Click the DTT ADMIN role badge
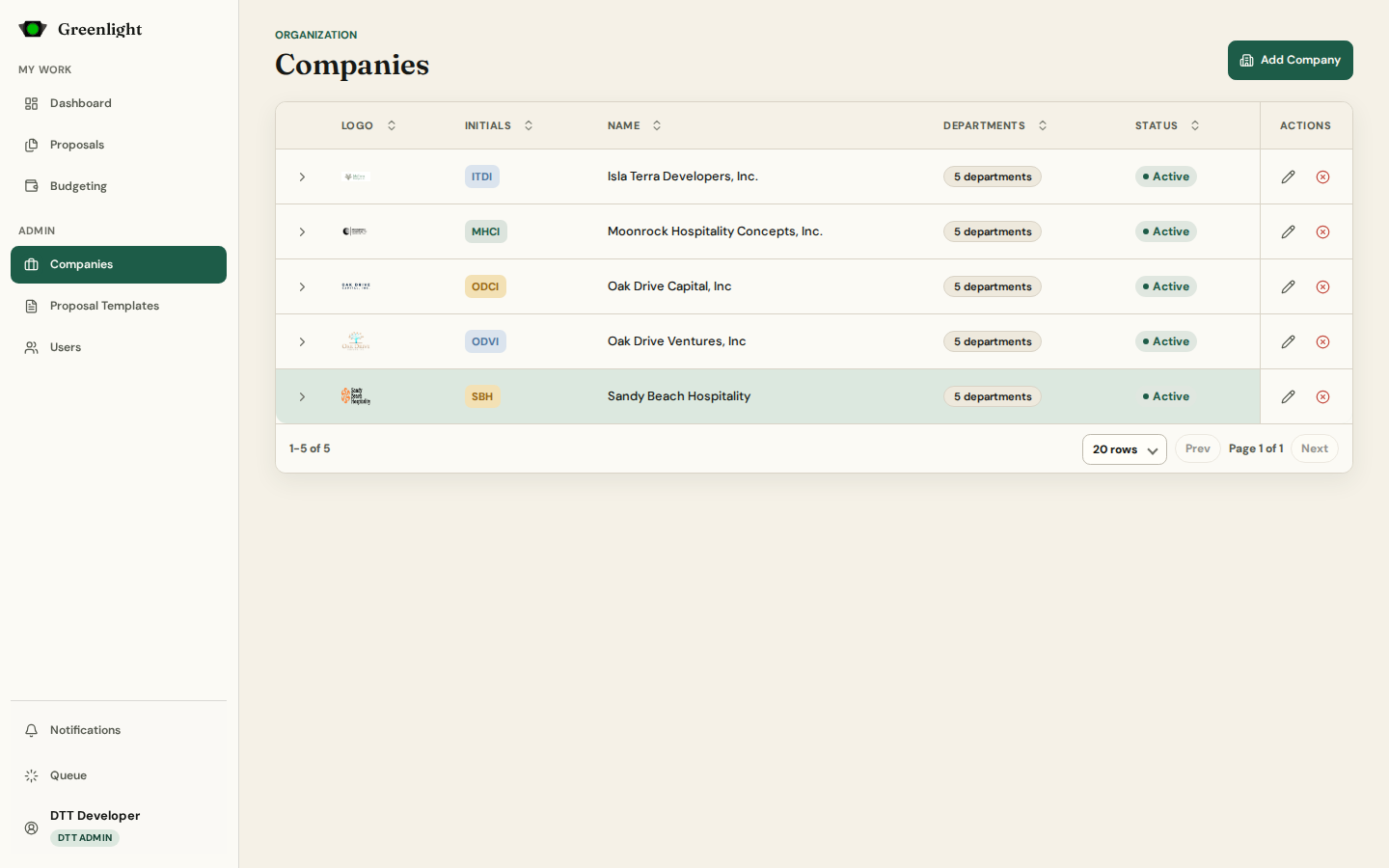1389x868 pixels. point(85,838)
